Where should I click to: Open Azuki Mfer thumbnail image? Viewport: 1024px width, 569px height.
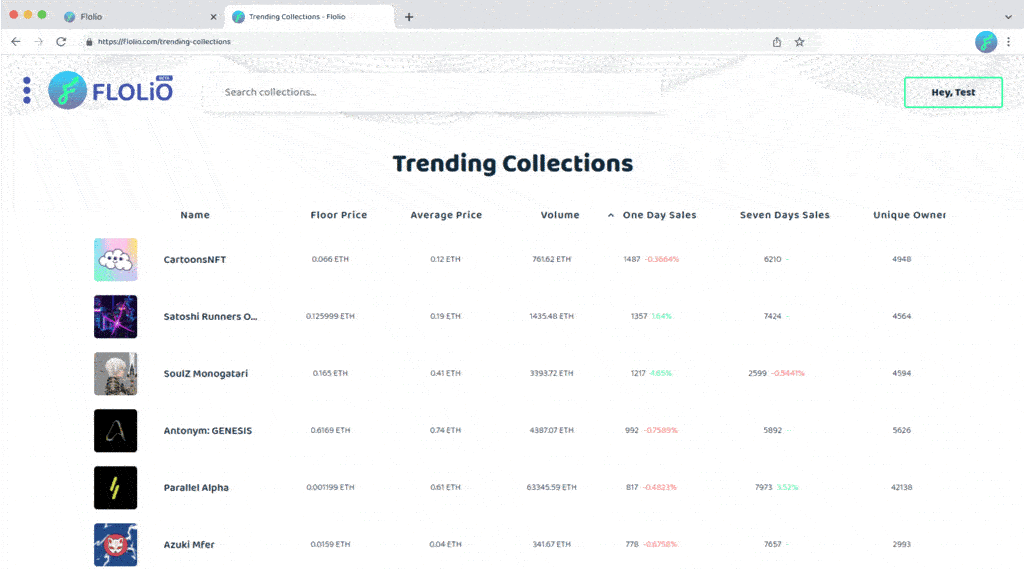click(x=116, y=544)
